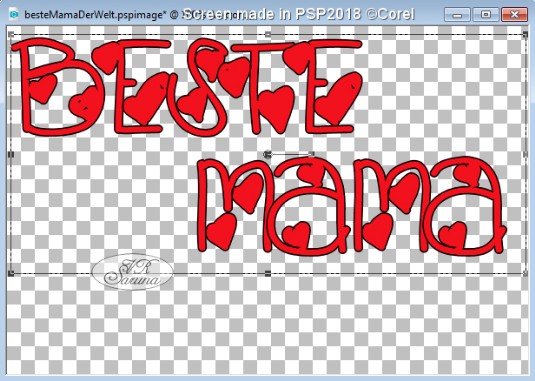The width and height of the screenshot is (535, 381).
Task: Select the middle-right edge selection handle
Action: coord(525,155)
